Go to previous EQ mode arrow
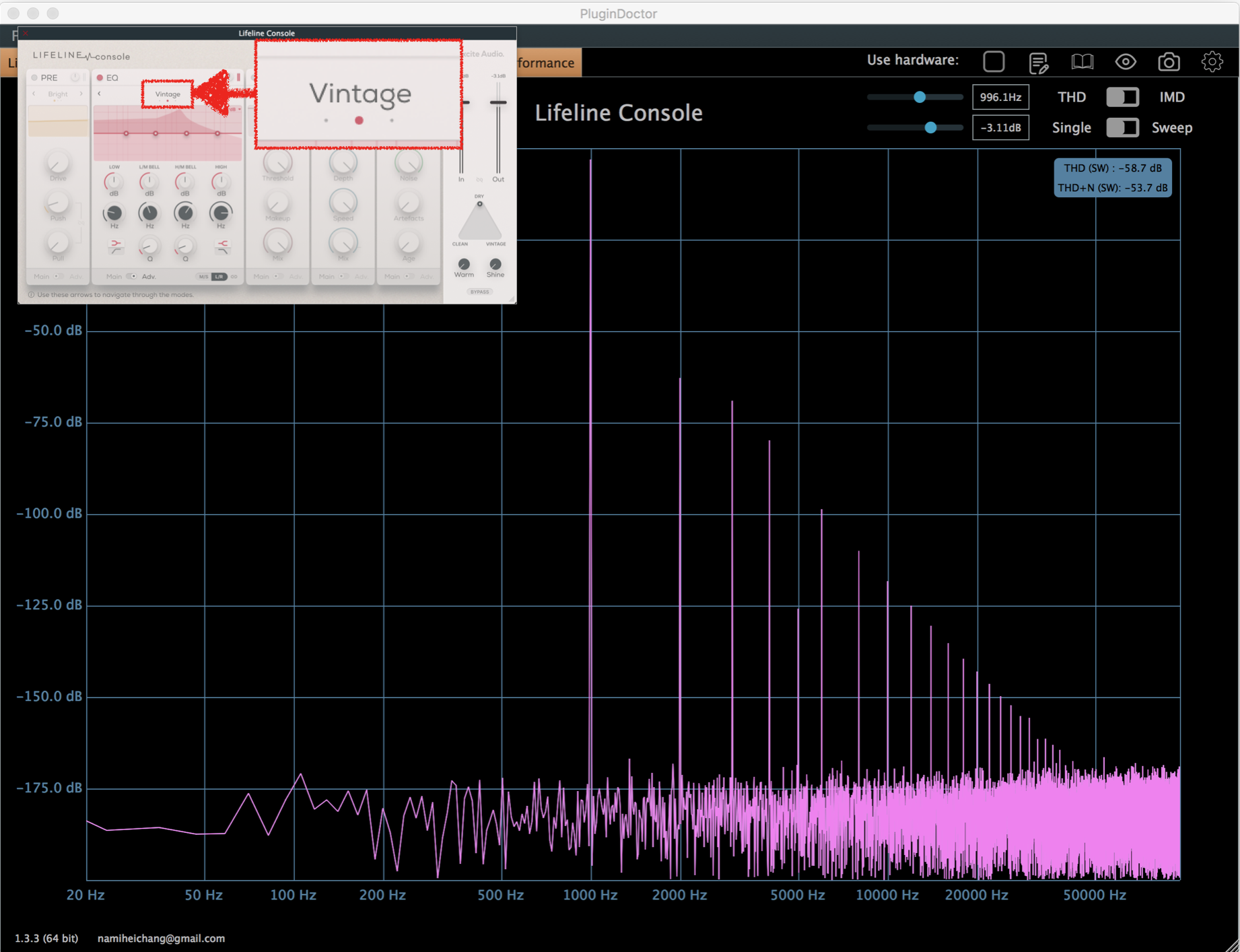 point(100,94)
